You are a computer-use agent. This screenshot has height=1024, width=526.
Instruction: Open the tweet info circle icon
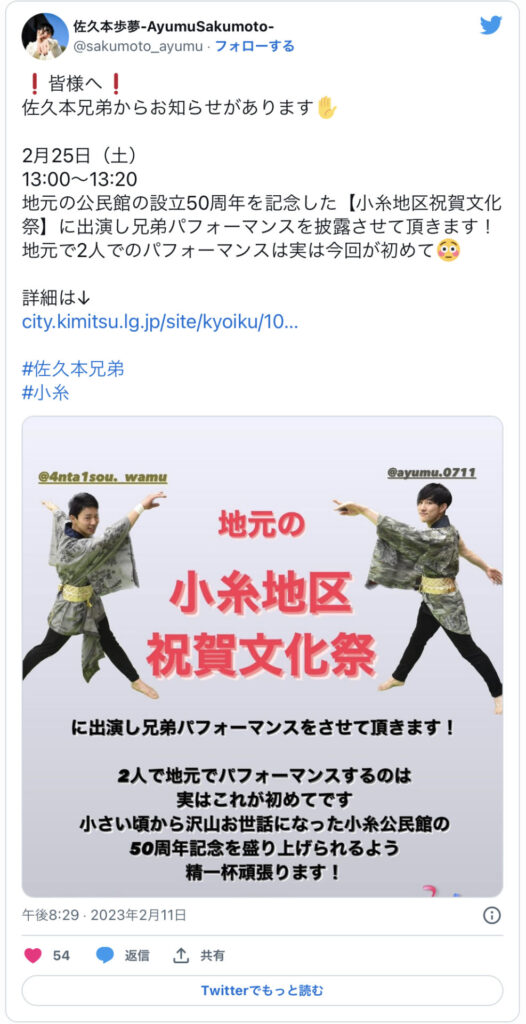click(x=491, y=915)
